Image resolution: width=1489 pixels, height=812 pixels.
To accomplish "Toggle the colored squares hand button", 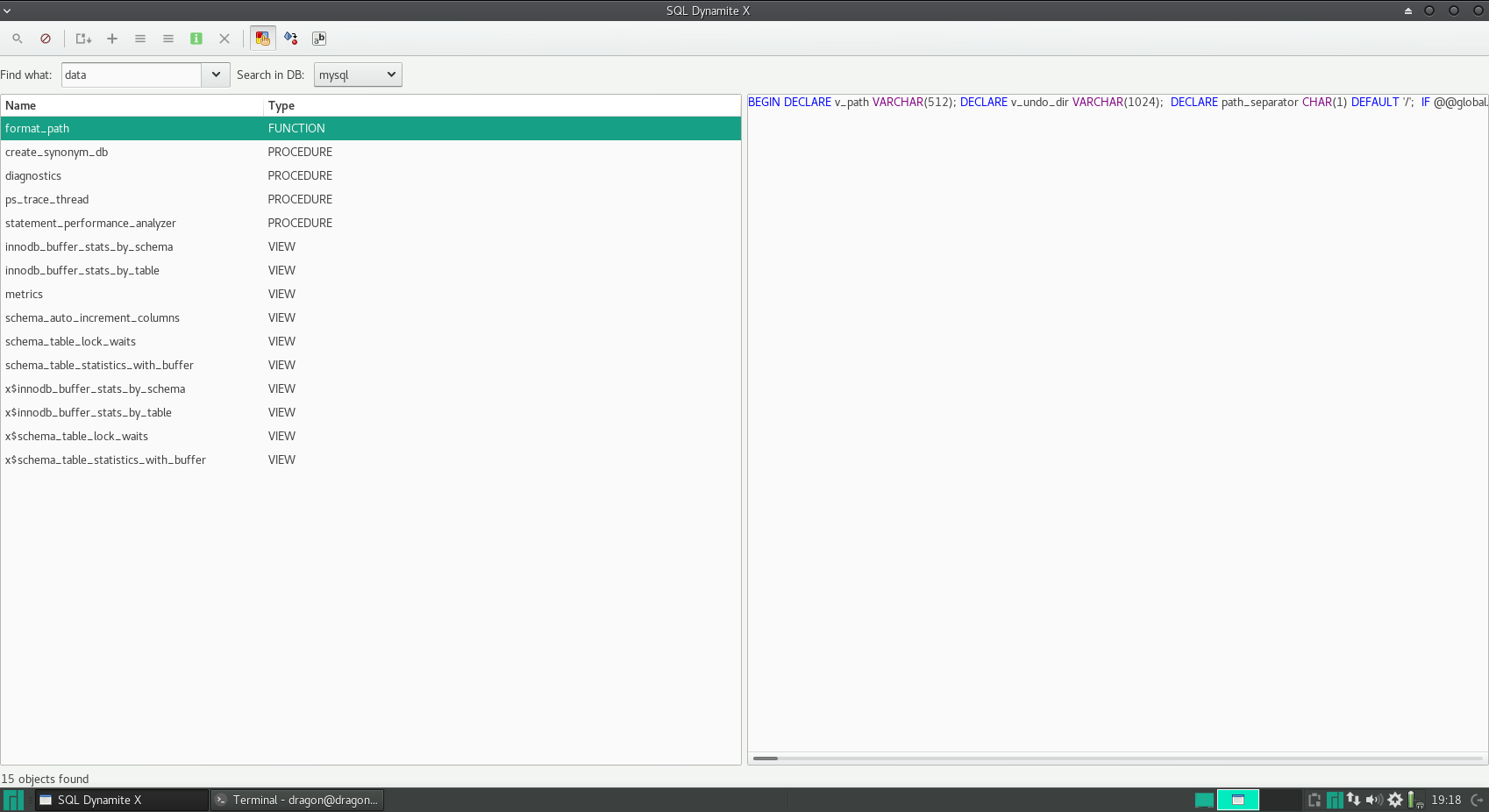I will pos(262,39).
